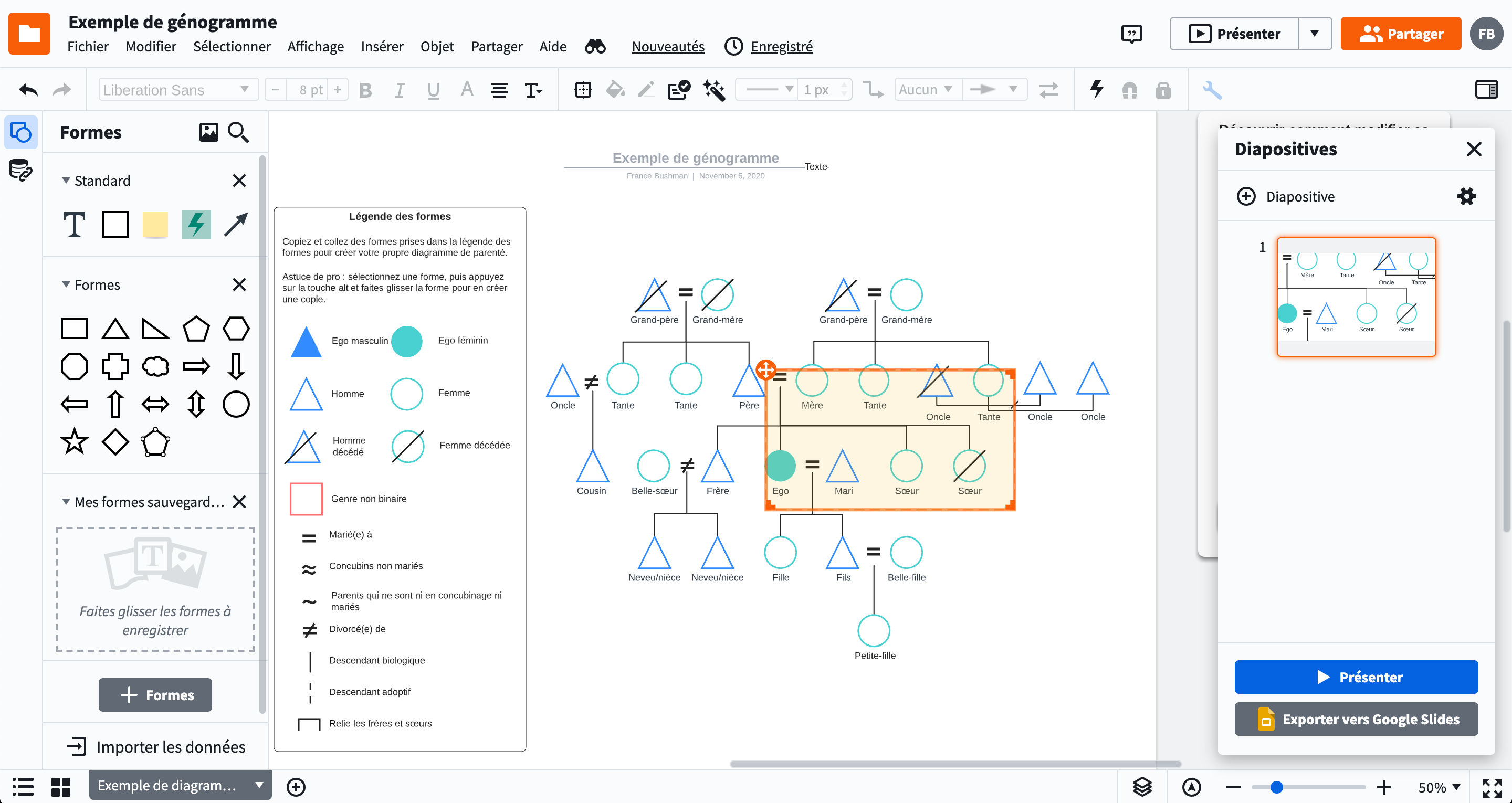Toggle the magnet snapping icon
Viewport: 1512px width, 803px height.
[1129, 90]
